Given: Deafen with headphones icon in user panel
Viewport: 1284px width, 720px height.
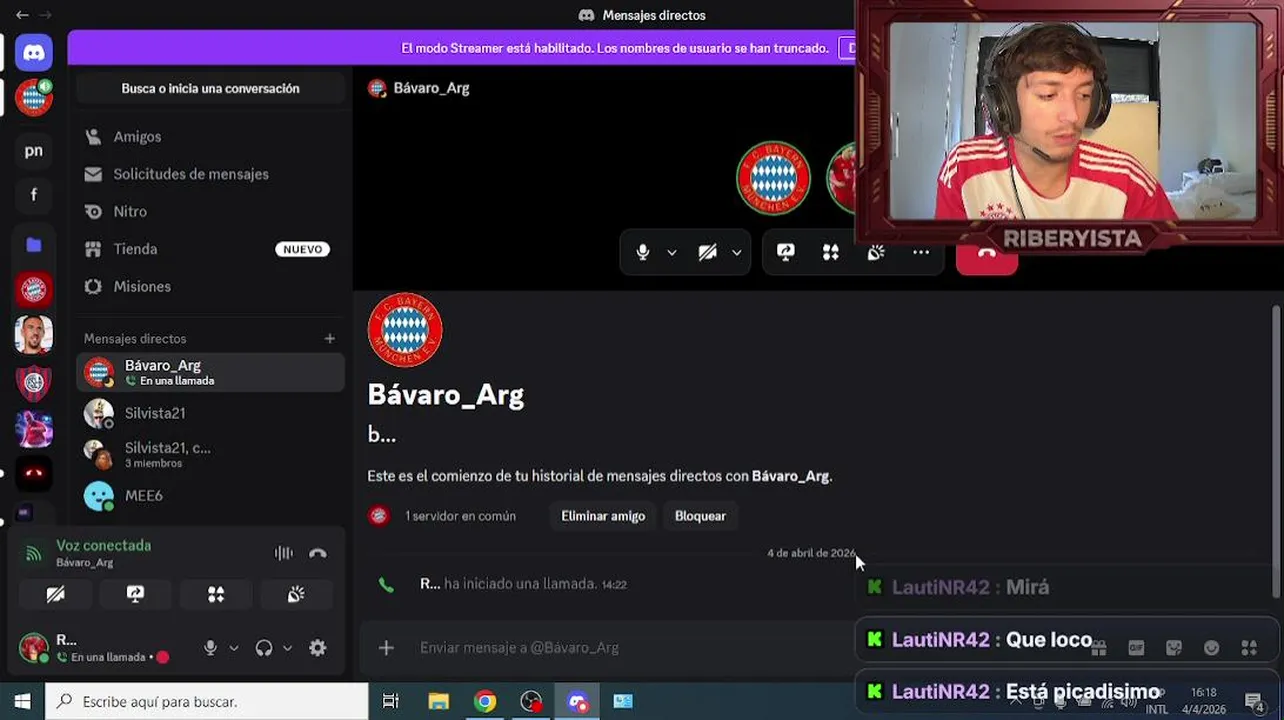Looking at the screenshot, I should tap(264, 648).
